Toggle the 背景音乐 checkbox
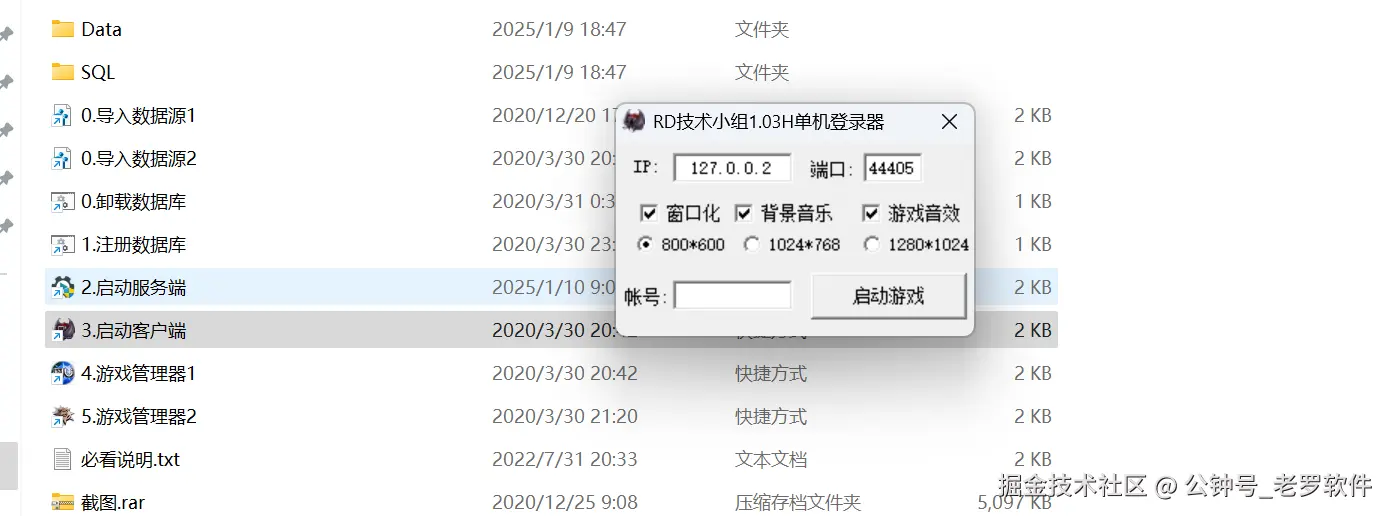This screenshot has height=516, width=1389. coord(743,213)
